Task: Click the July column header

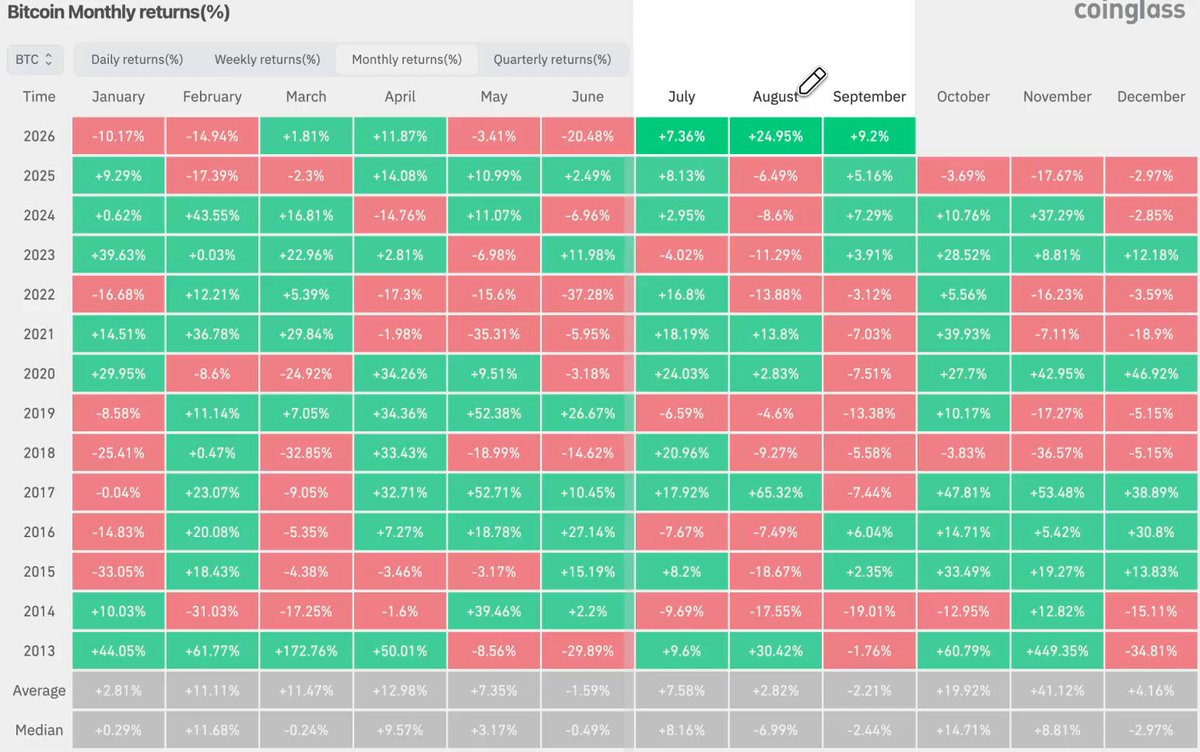Action: [681, 97]
